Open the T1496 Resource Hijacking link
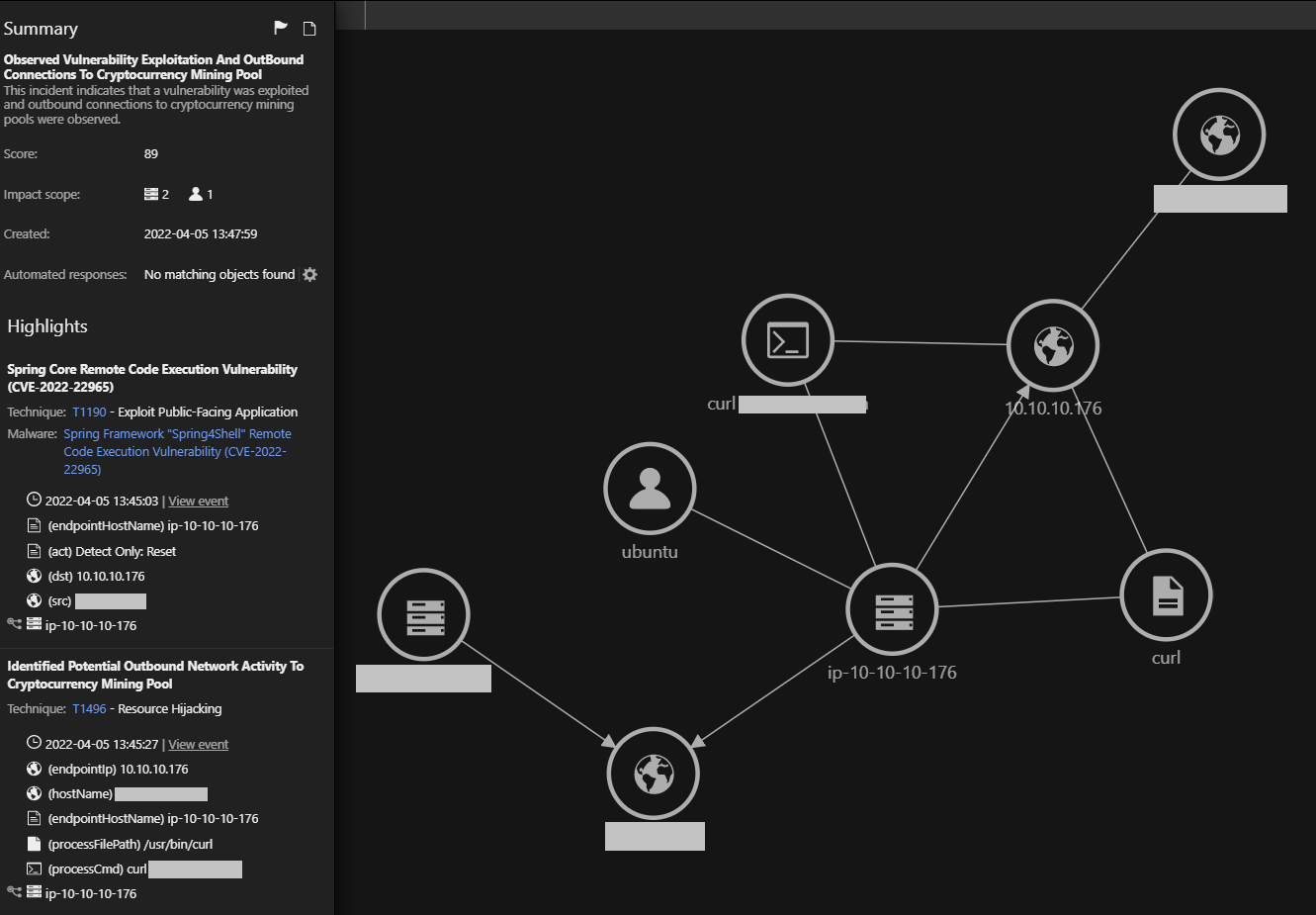Image resolution: width=1316 pixels, height=915 pixels. pos(89,709)
